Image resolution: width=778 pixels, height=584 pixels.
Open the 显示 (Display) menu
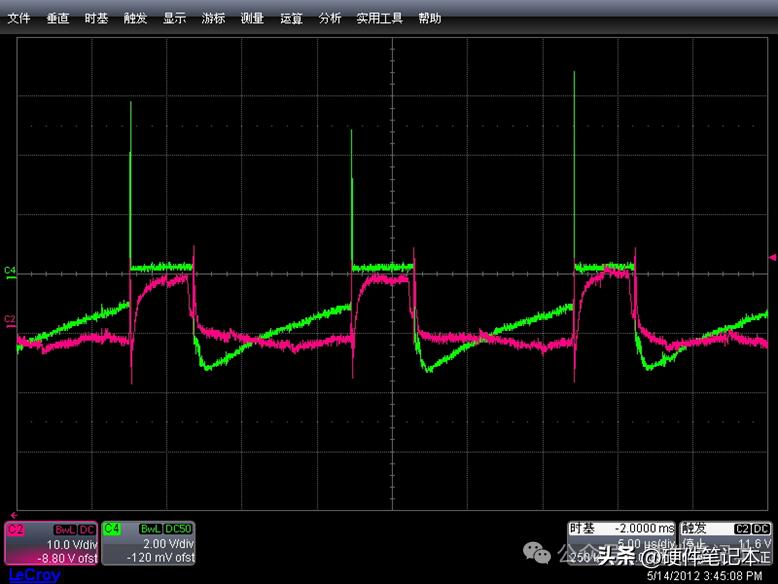pyautogui.click(x=174, y=18)
